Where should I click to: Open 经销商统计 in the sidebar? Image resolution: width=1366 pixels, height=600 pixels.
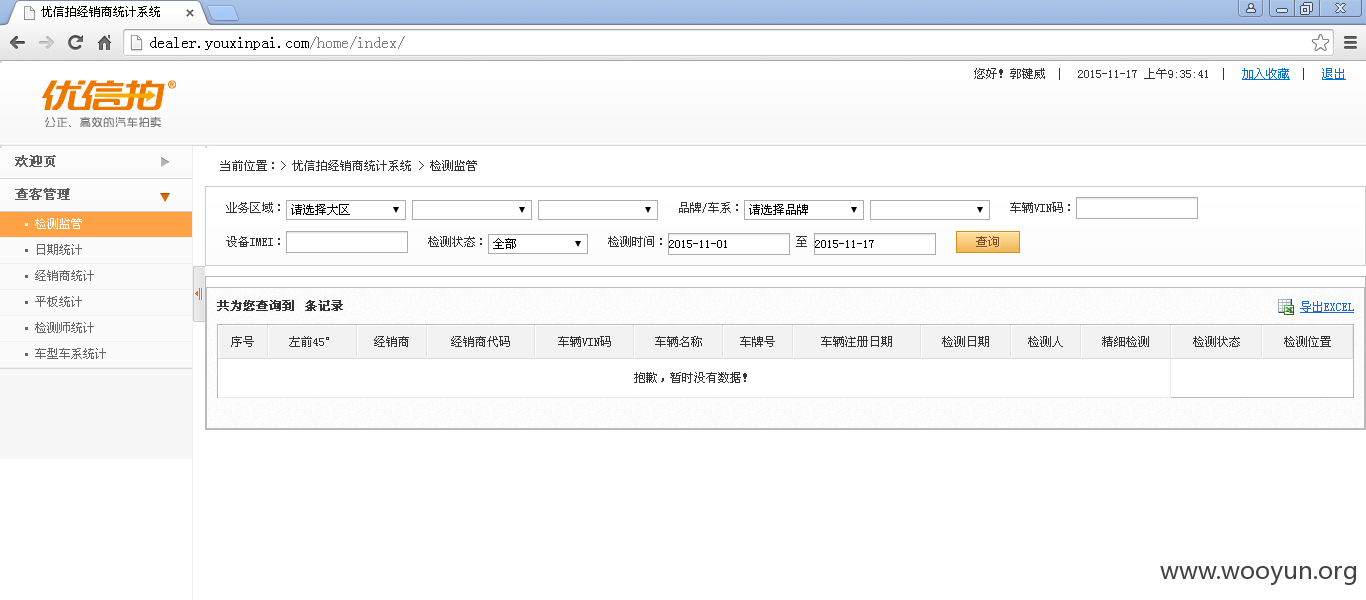(96, 276)
